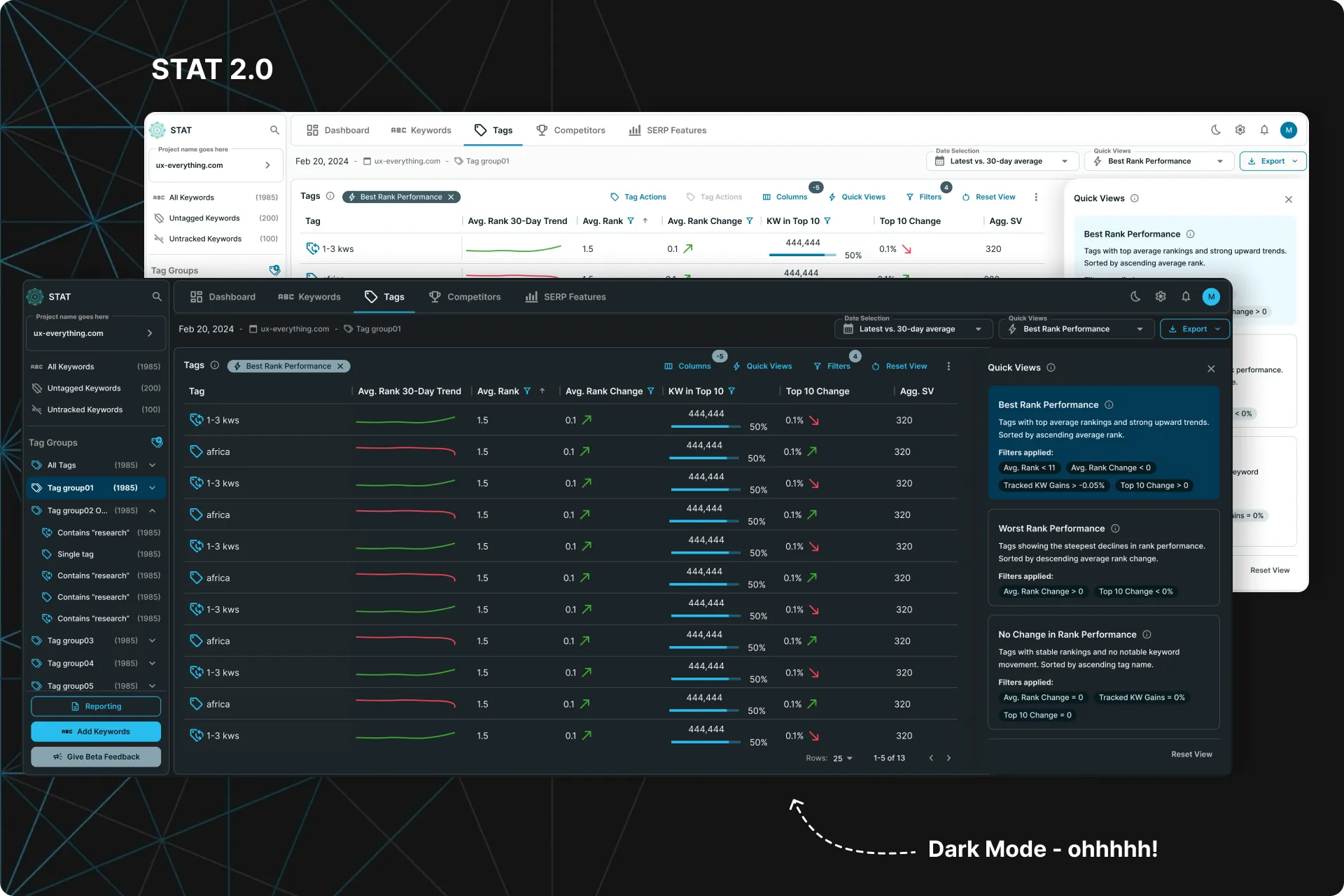This screenshot has width=1344, height=896.
Task: Open Worst Rank Performance quick view card
Action: point(1103,557)
